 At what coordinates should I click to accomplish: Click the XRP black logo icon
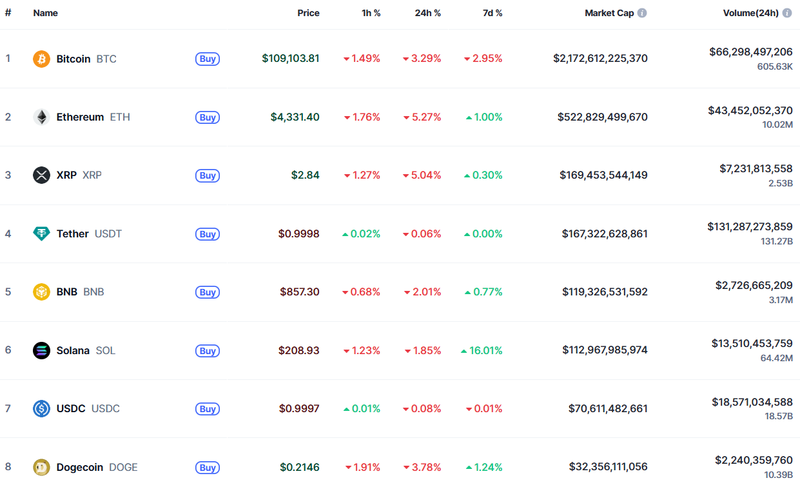coord(41,175)
